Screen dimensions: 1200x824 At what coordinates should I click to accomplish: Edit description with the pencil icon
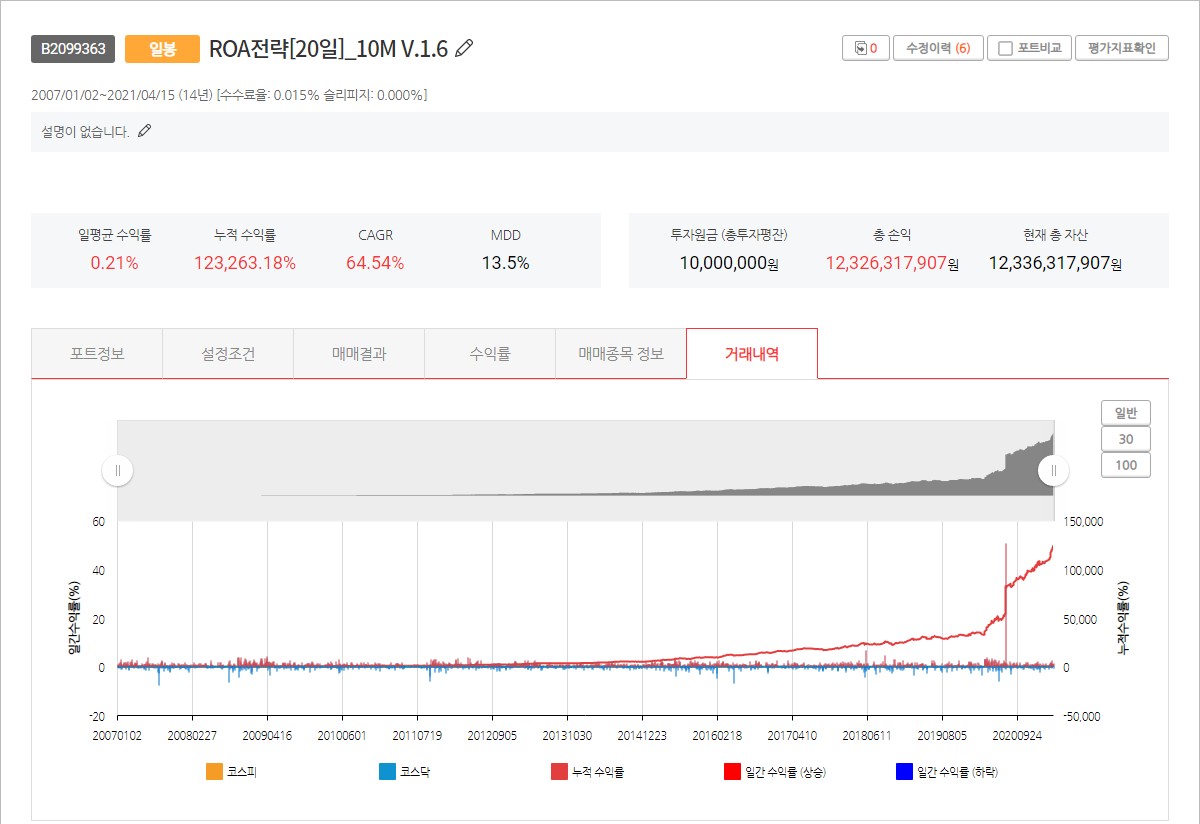click(x=145, y=131)
